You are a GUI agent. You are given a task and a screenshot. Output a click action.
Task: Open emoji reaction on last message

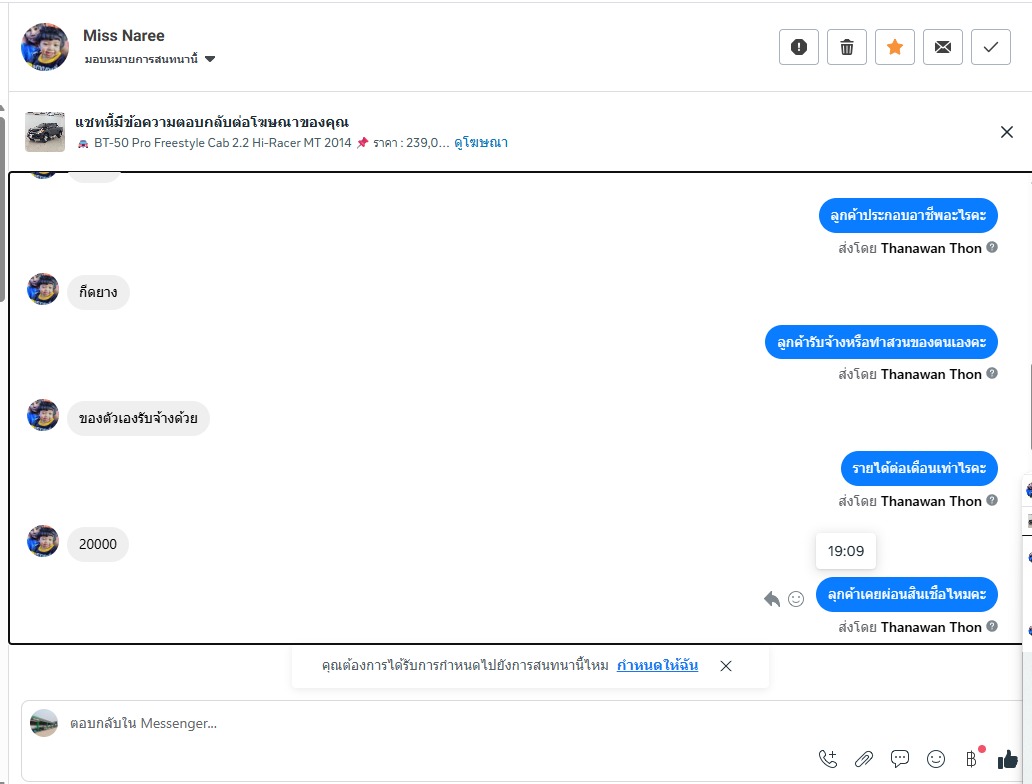pos(796,598)
